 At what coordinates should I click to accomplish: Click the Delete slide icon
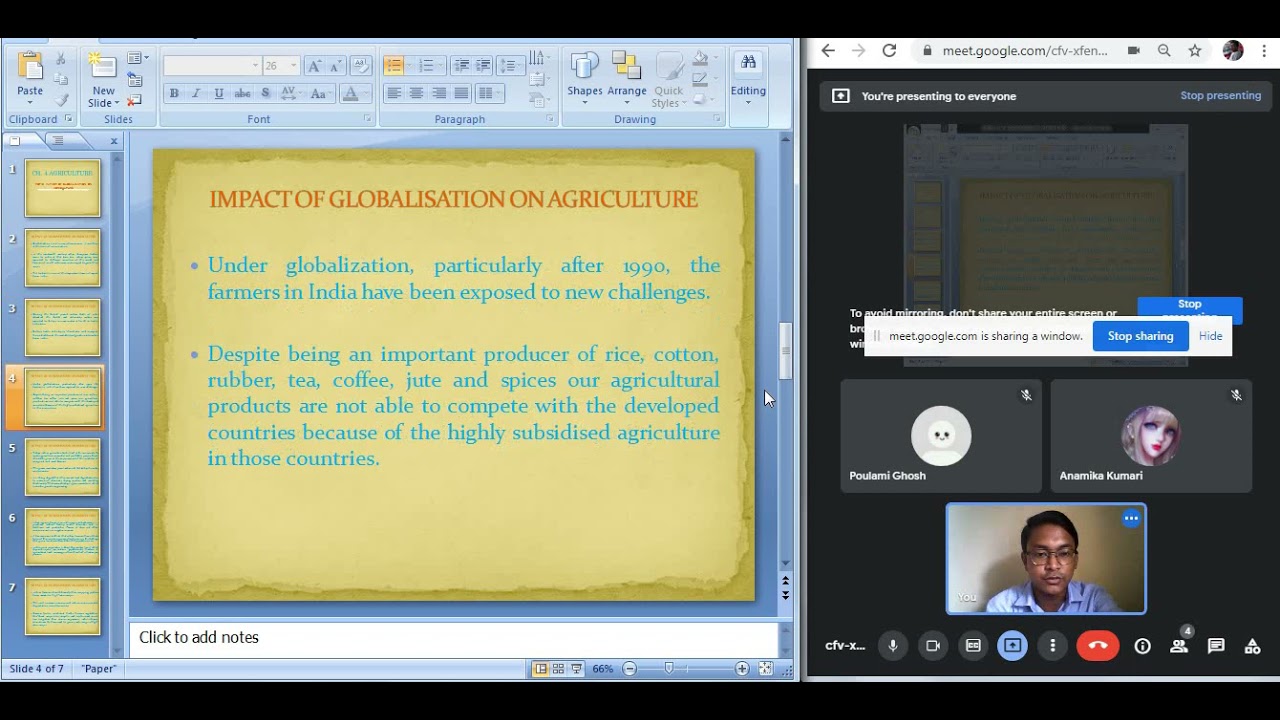[135, 100]
